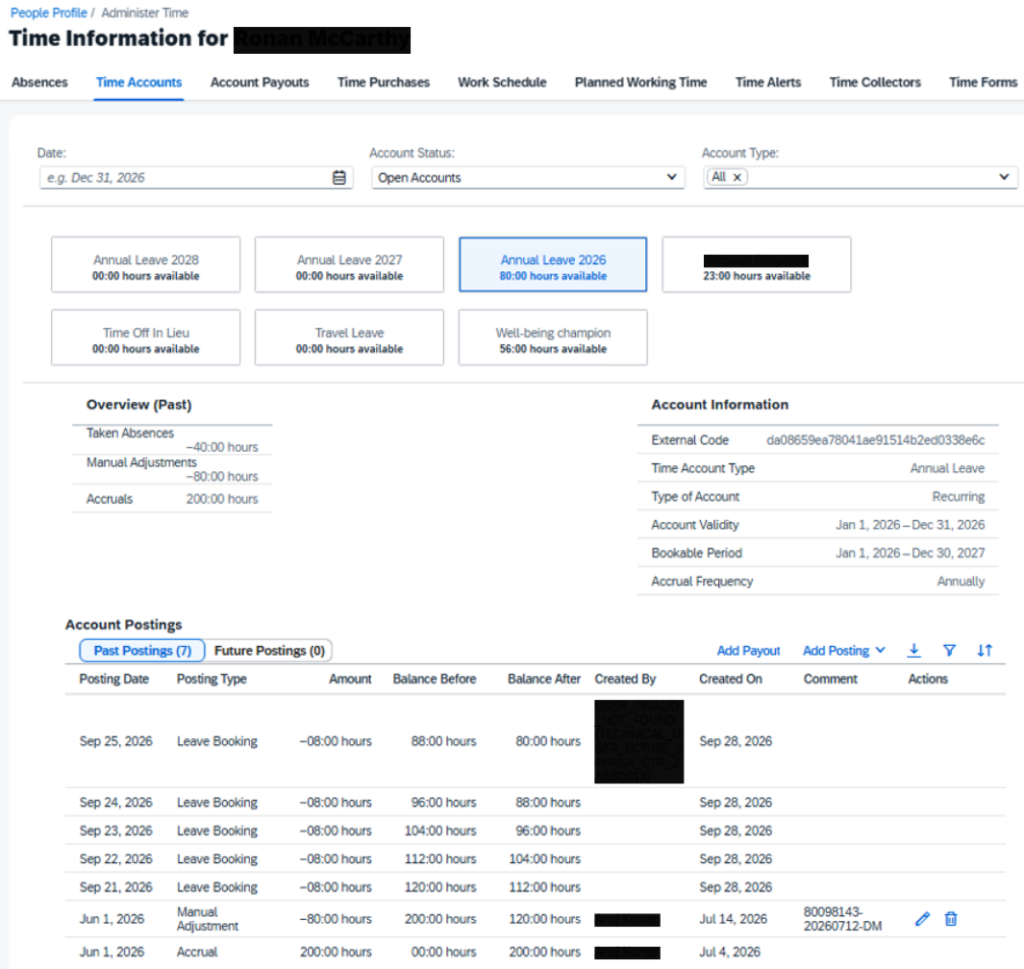
Task: Go to the Time Purchases tab
Action: 383,82
